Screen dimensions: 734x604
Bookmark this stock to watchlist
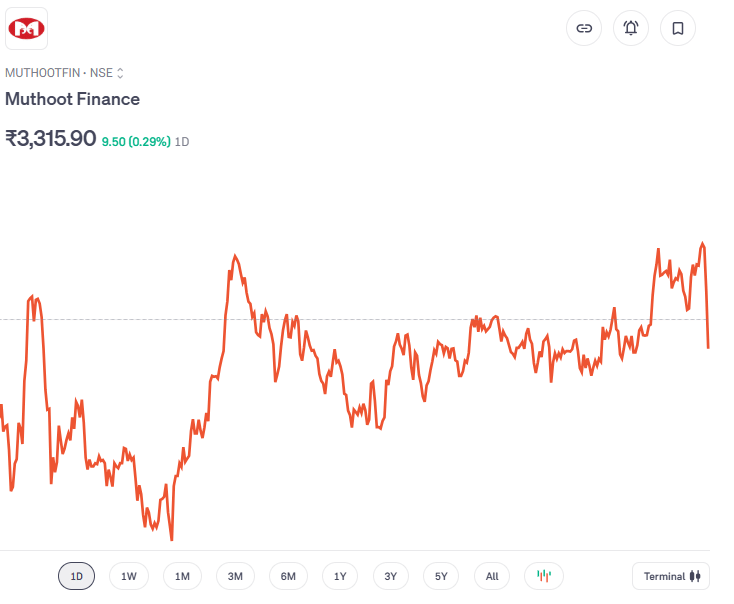click(x=678, y=28)
